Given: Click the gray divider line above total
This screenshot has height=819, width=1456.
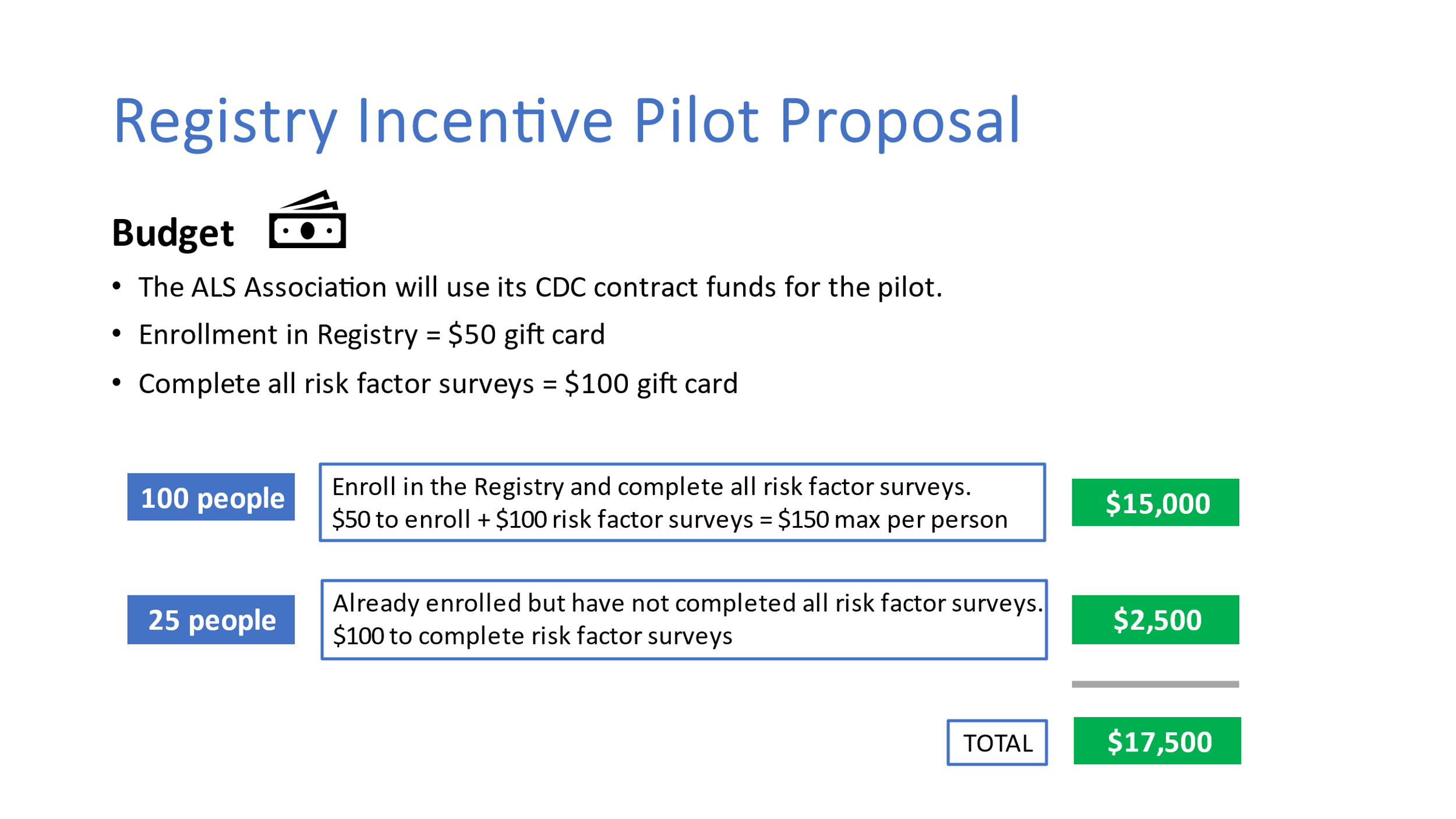Looking at the screenshot, I should [x=1155, y=684].
